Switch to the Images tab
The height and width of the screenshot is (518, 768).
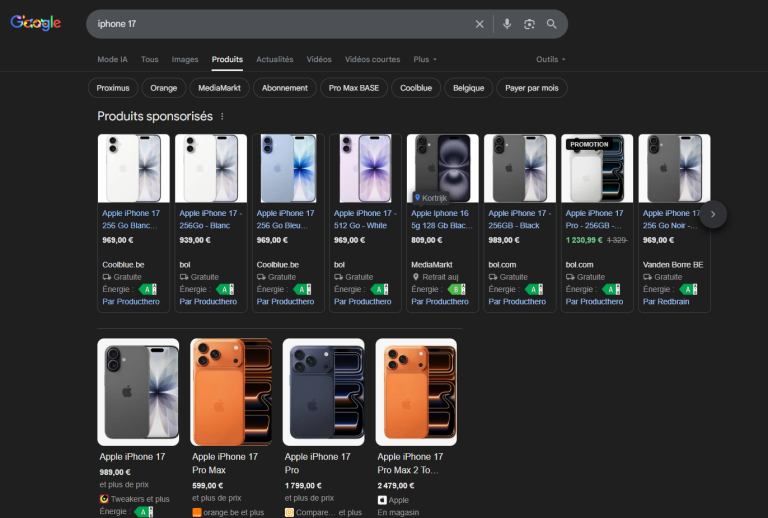(x=185, y=59)
